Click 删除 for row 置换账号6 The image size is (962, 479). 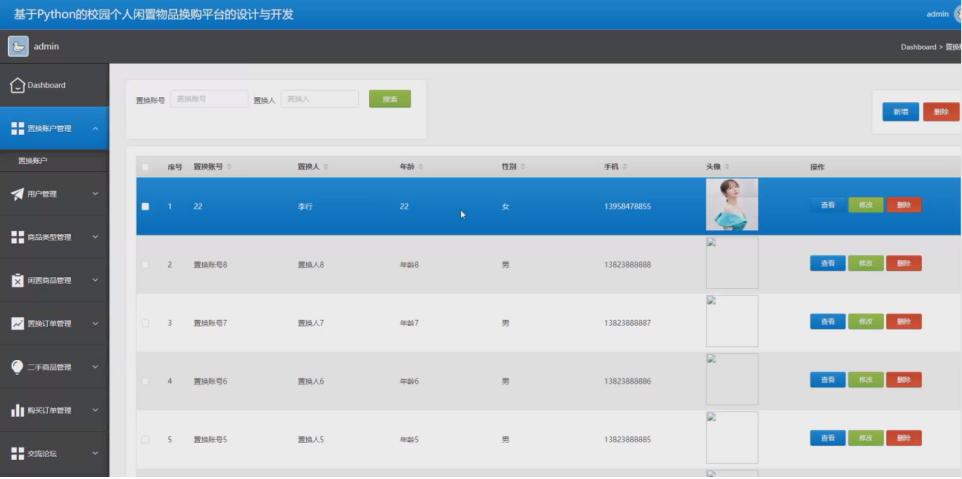pos(904,380)
